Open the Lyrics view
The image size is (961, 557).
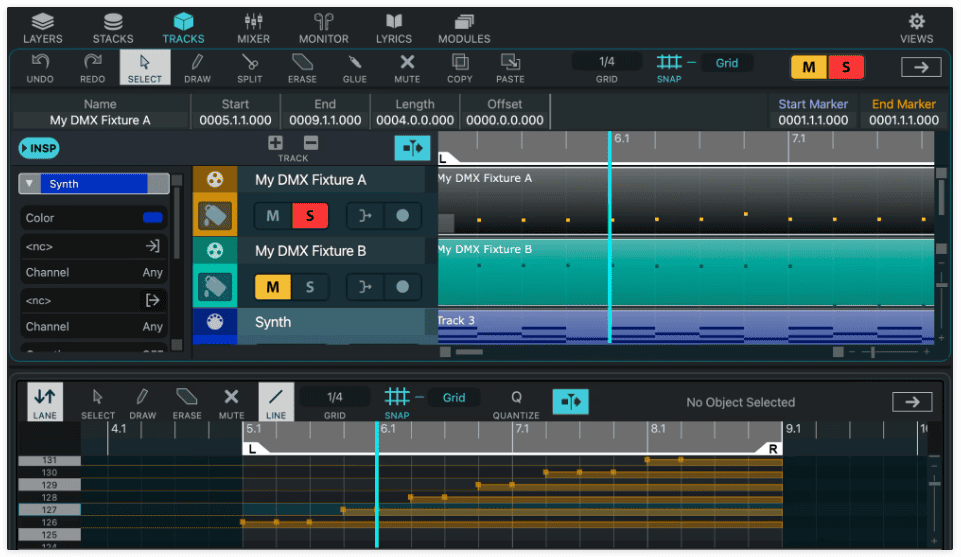tap(393, 29)
